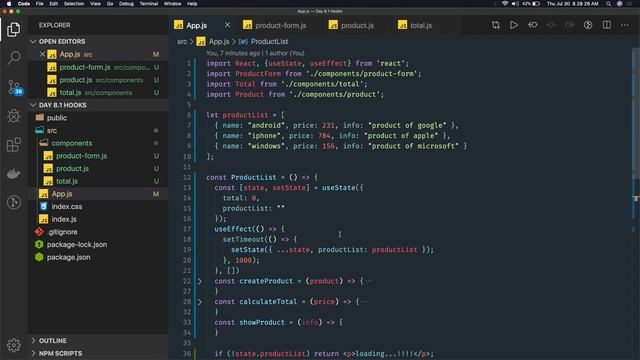640x360 pixels.
Task: Open the Apple menu
Action: 9,4
